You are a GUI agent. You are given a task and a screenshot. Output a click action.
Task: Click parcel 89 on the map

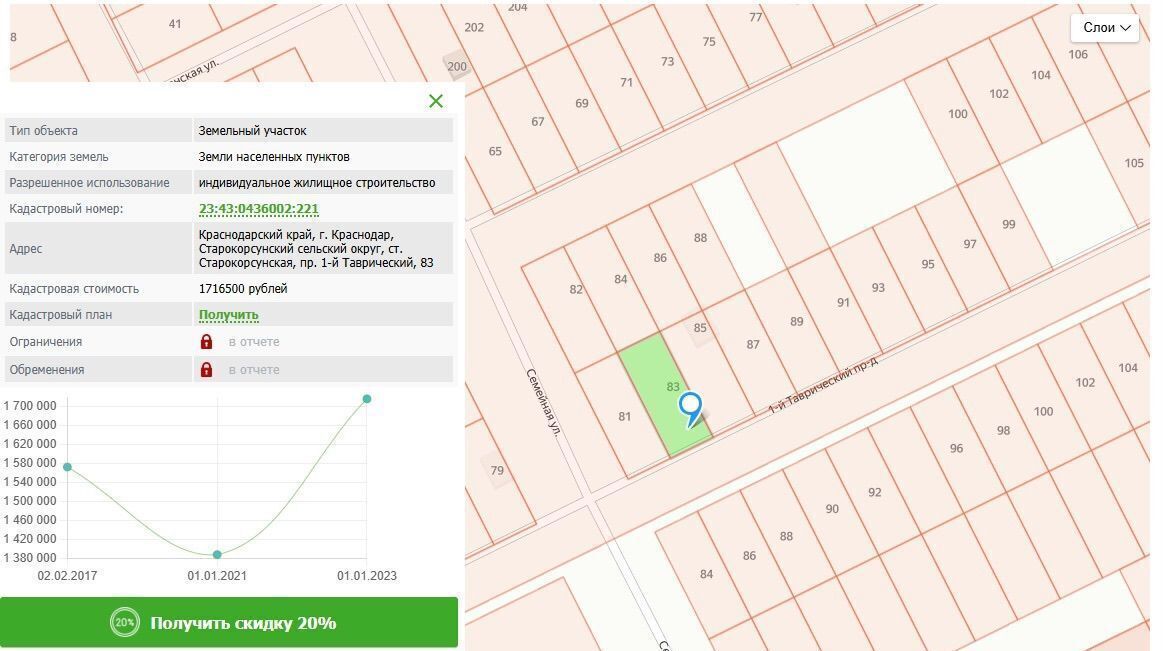coord(797,322)
